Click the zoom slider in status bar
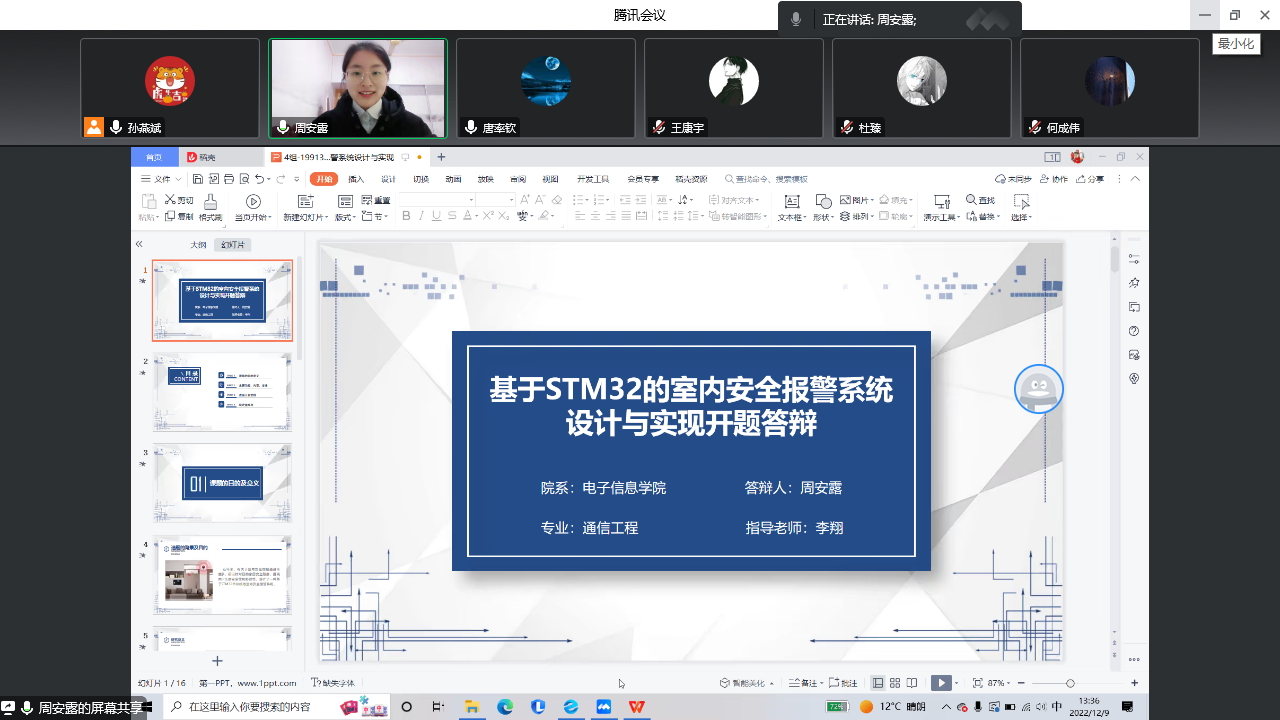 [x=1070, y=683]
